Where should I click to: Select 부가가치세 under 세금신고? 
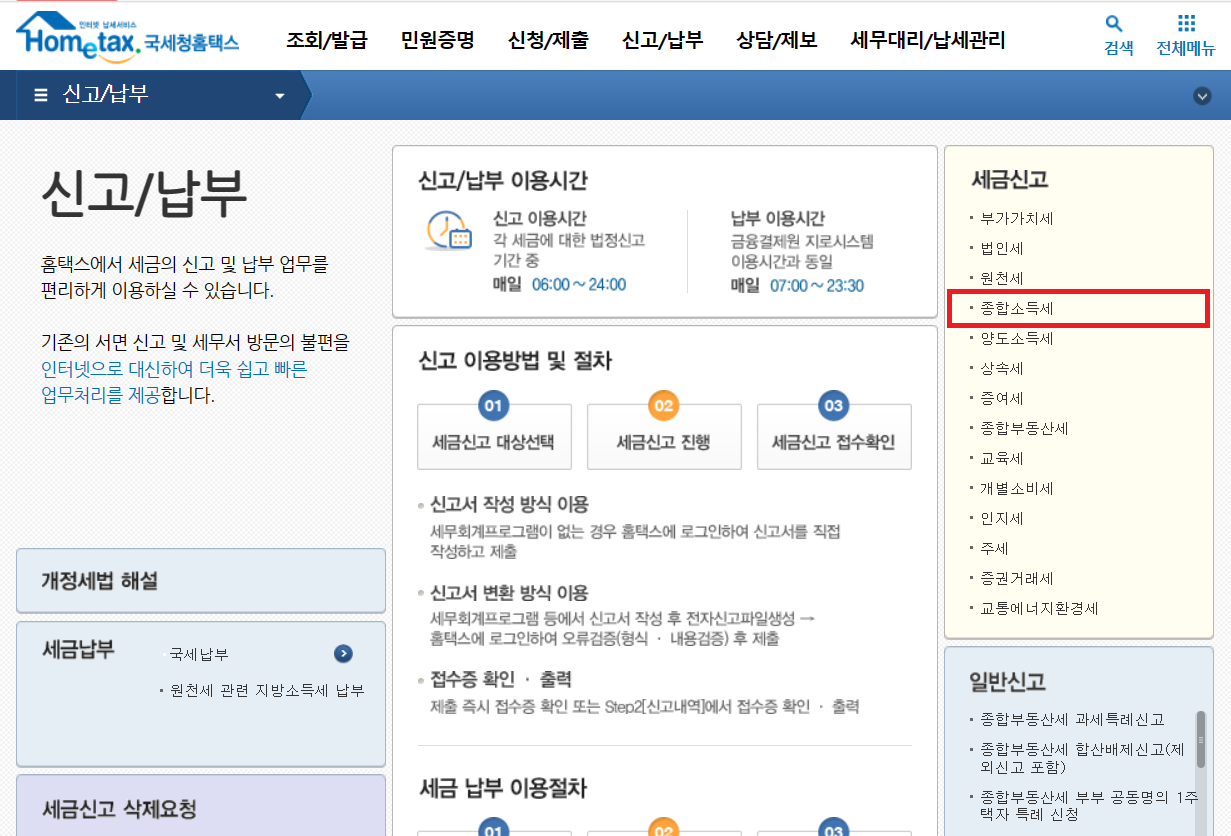1017,218
